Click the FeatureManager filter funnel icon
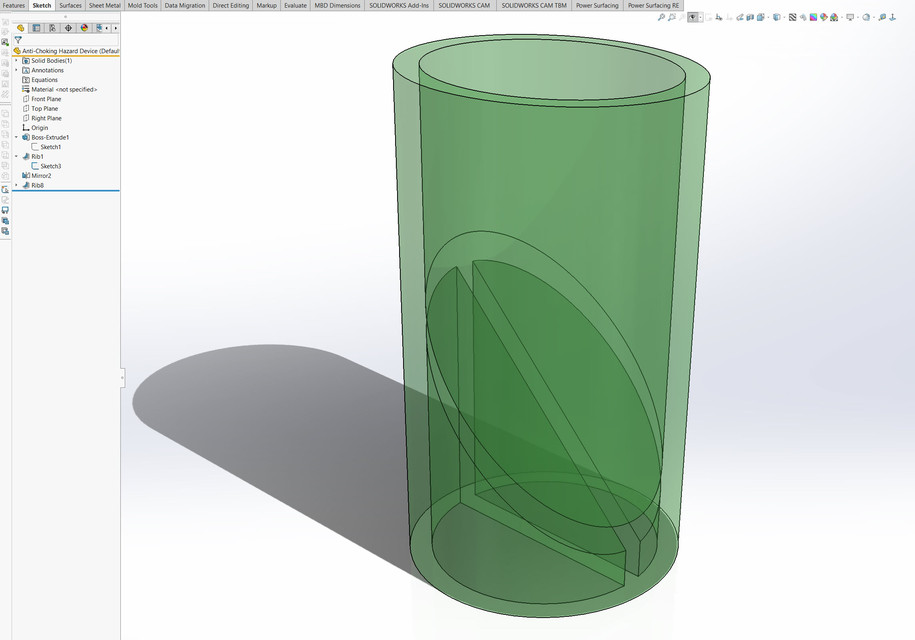 pos(18,38)
